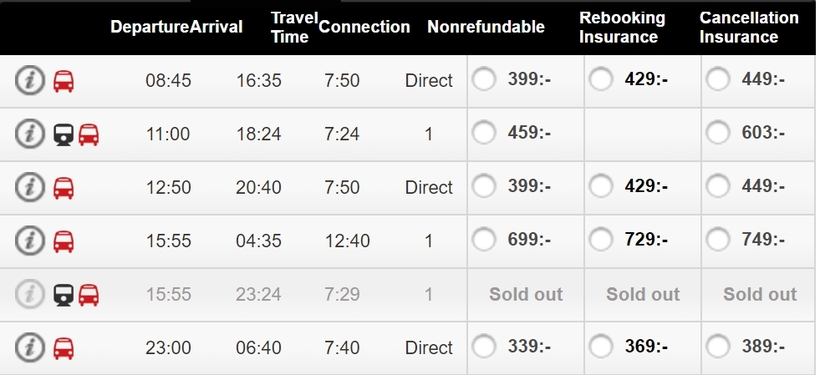The height and width of the screenshot is (375, 820).
Task: Click info icon for 12:50 departure
Action: tap(29, 187)
